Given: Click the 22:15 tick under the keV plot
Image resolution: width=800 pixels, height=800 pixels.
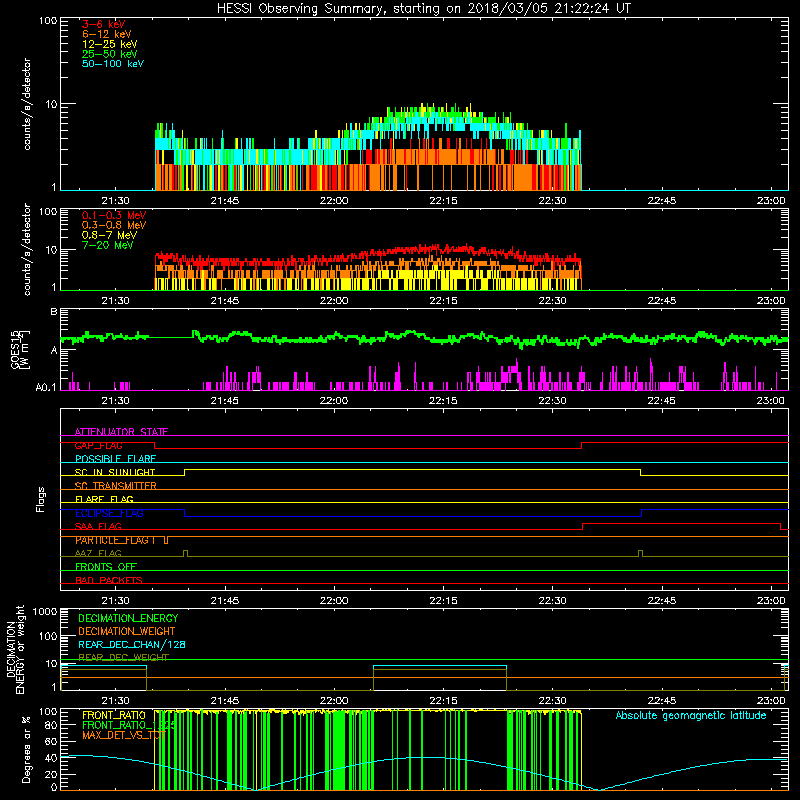Looking at the screenshot, I should click(443, 201).
